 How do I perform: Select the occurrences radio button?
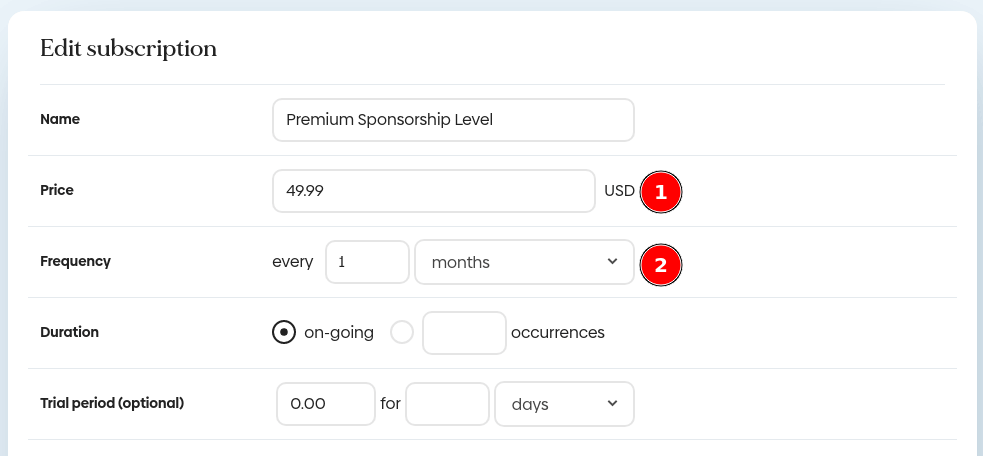tap(402, 332)
